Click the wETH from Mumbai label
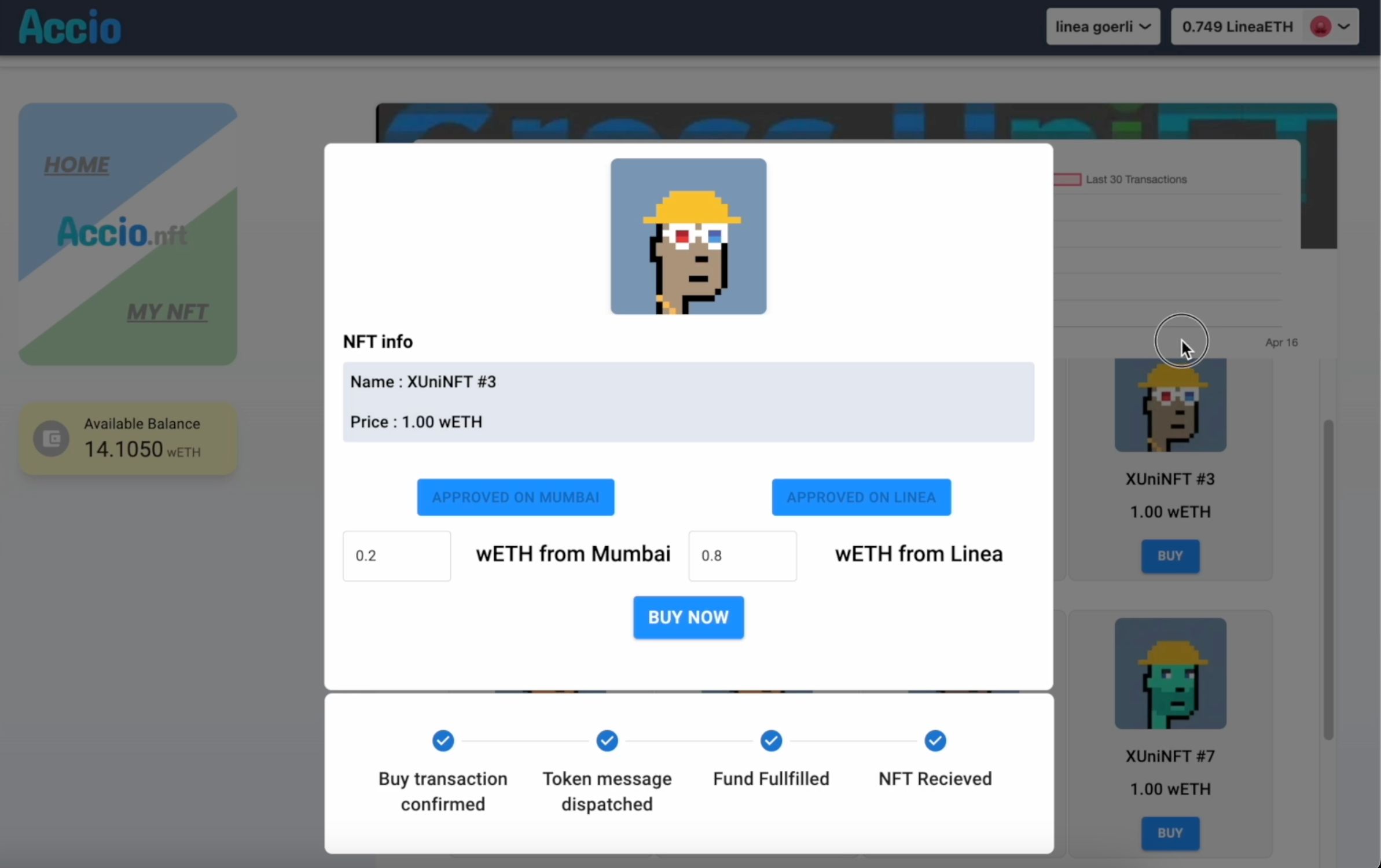The width and height of the screenshot is (1381, 868). point(573,554)
